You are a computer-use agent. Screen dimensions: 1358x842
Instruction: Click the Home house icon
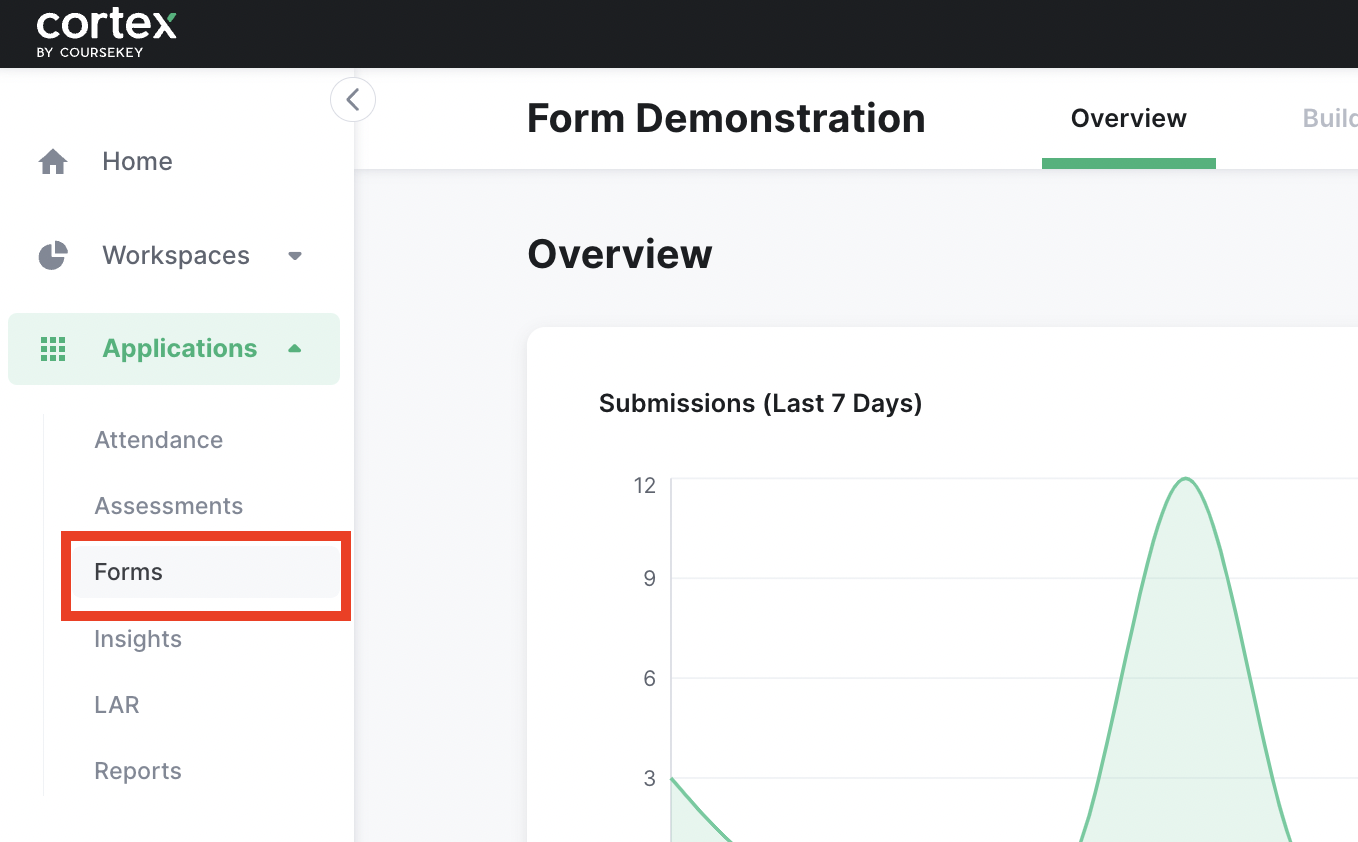click(53, 161)
